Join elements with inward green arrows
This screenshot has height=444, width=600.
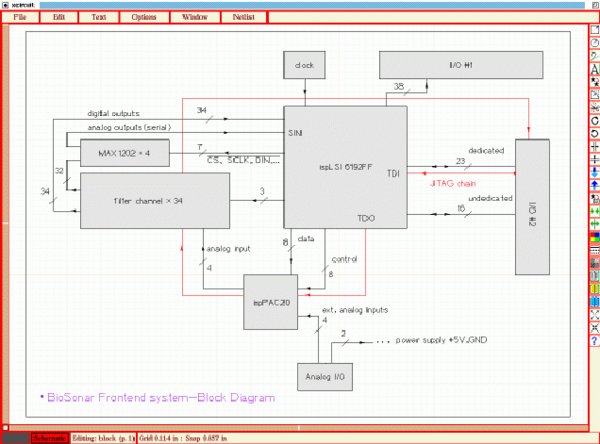(595, 211)
